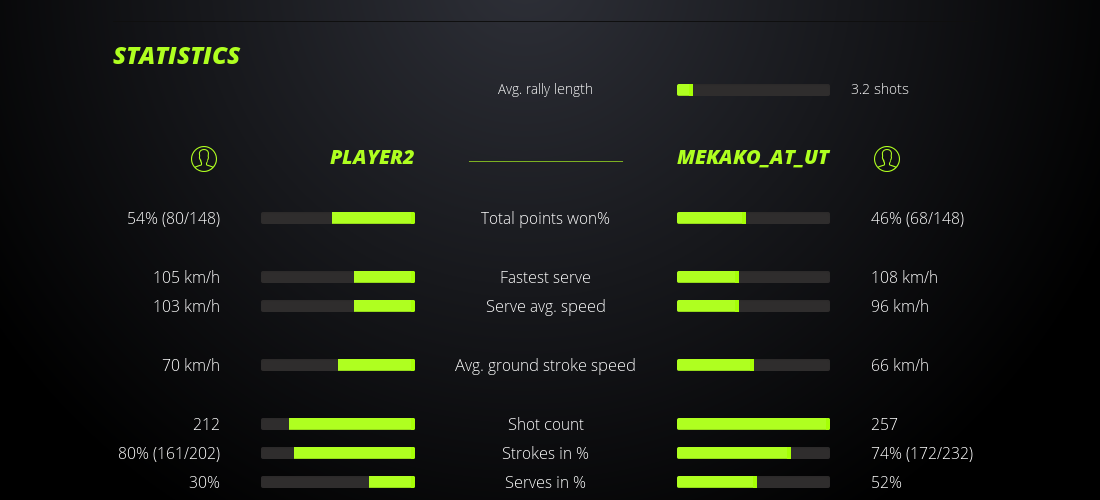Click the STATISTICS heading
The height and width of the screenshot is (500, 1100).
coord(177,56)
